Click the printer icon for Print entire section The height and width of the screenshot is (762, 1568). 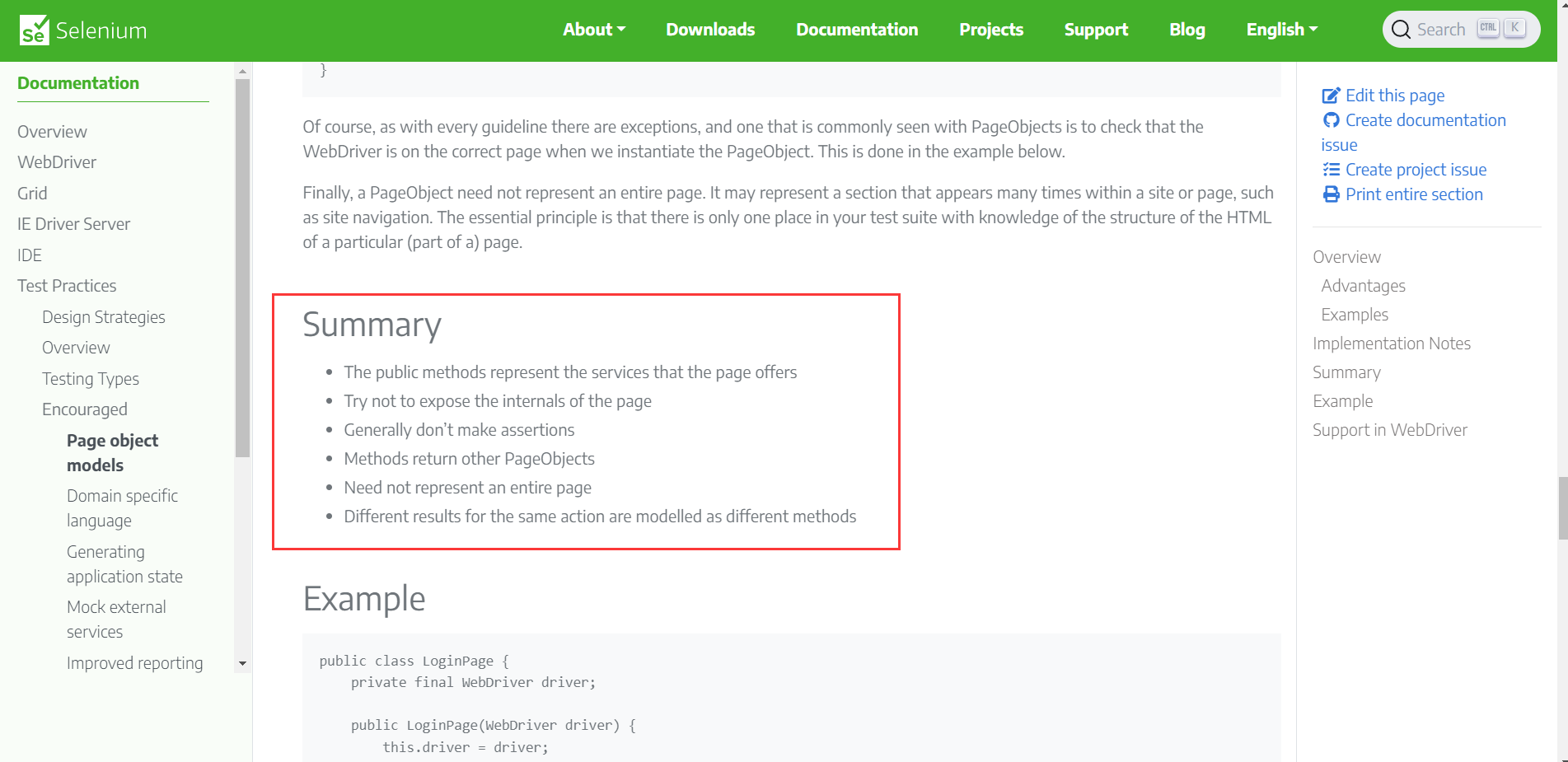1331,194
